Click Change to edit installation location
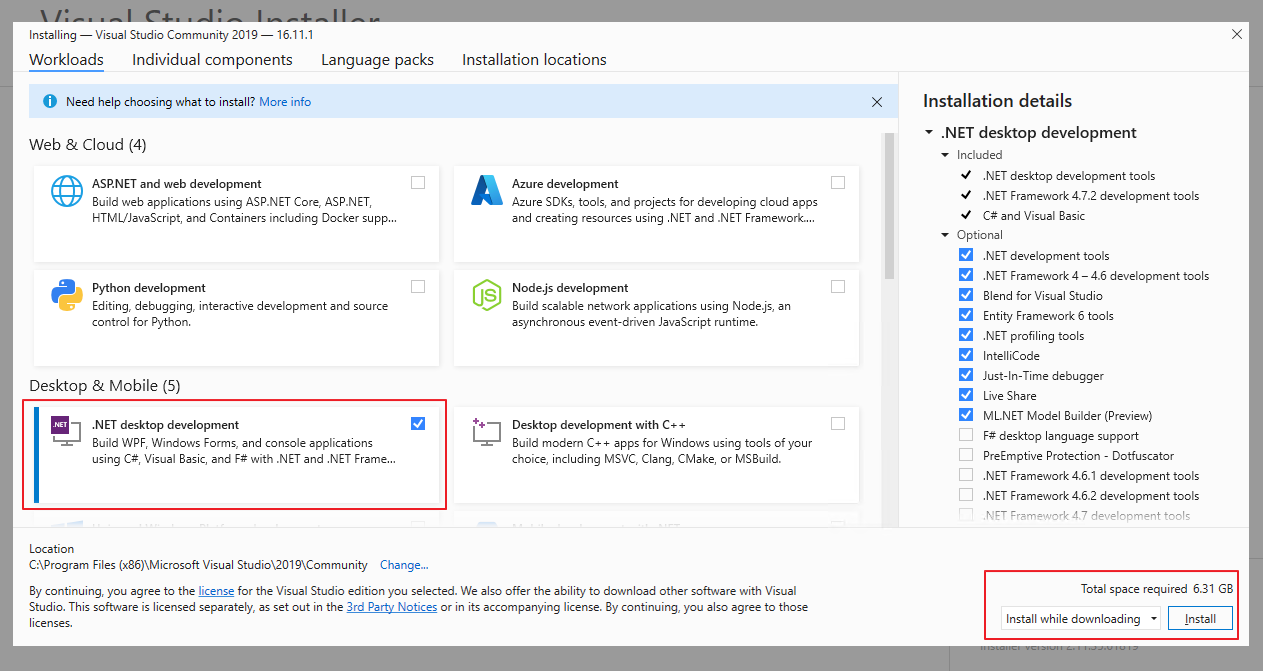 [404, 564]
